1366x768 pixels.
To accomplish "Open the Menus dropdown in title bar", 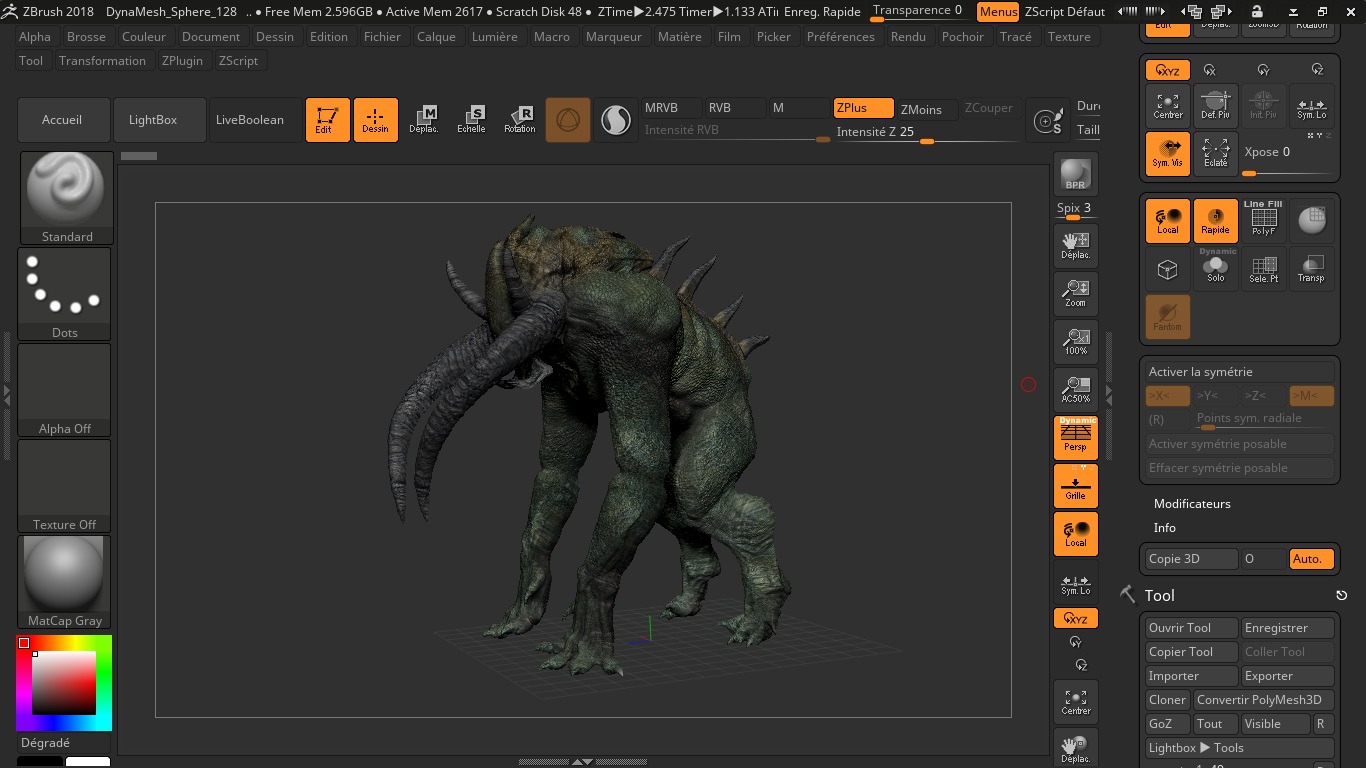I will click(x=997, y=12).
